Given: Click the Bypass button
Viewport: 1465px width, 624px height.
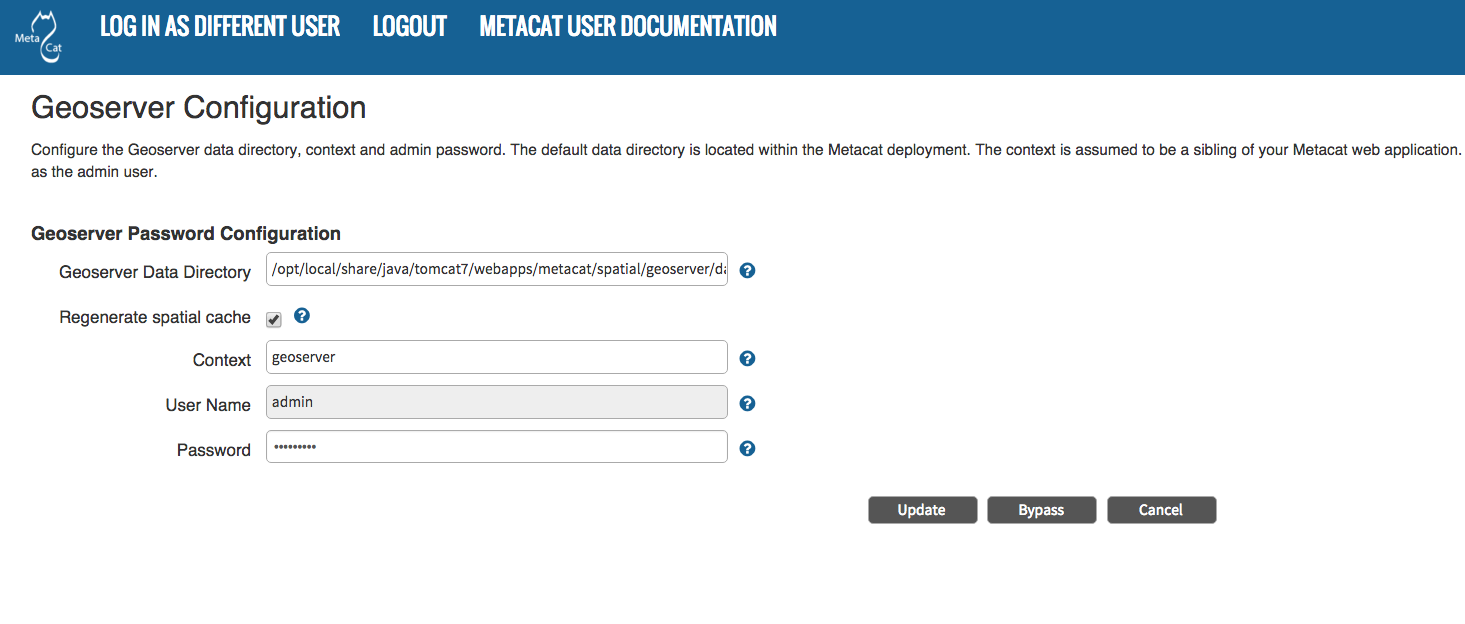Looking at the screenshot, I should (1041, 510).
